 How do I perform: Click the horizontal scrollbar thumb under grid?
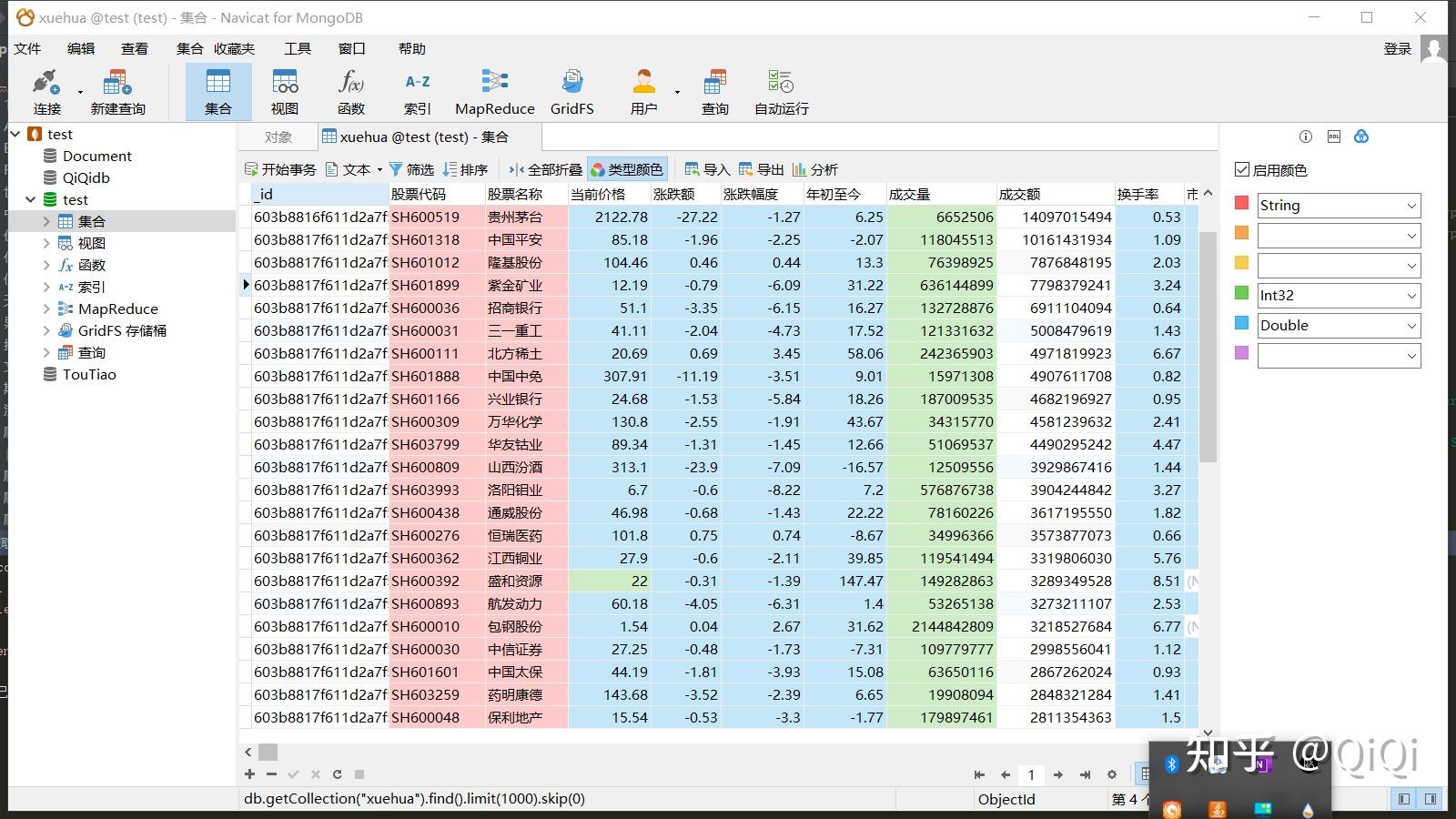(x=268, y=752)
